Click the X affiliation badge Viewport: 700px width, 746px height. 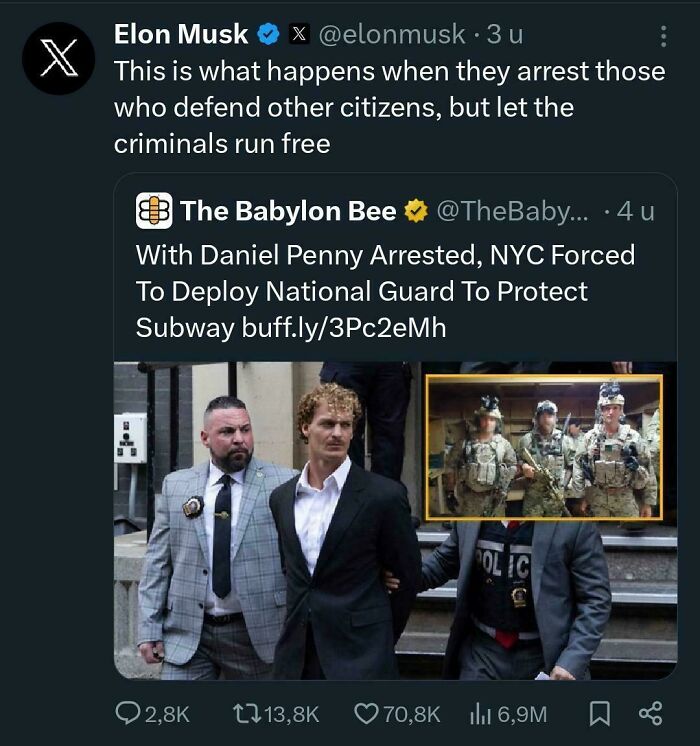tap(298, 35)
